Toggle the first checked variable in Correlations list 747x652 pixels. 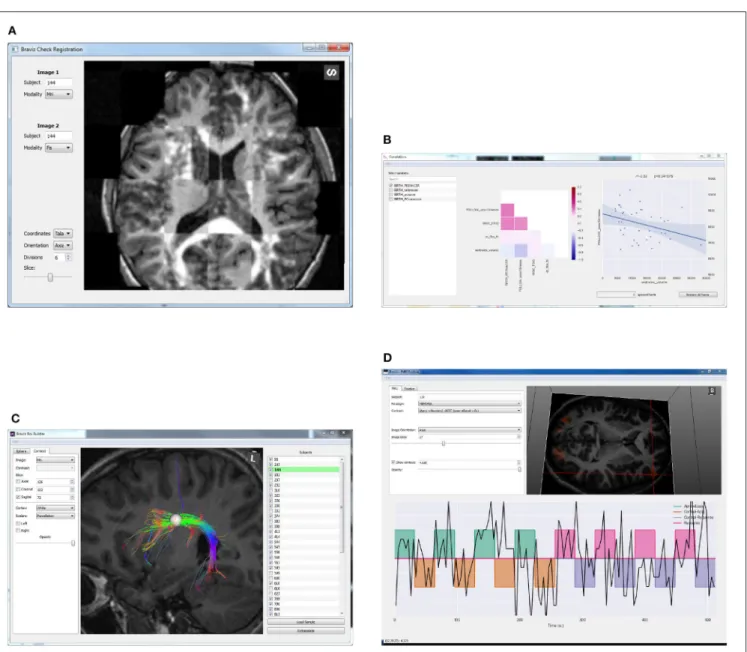click(391, 185)
